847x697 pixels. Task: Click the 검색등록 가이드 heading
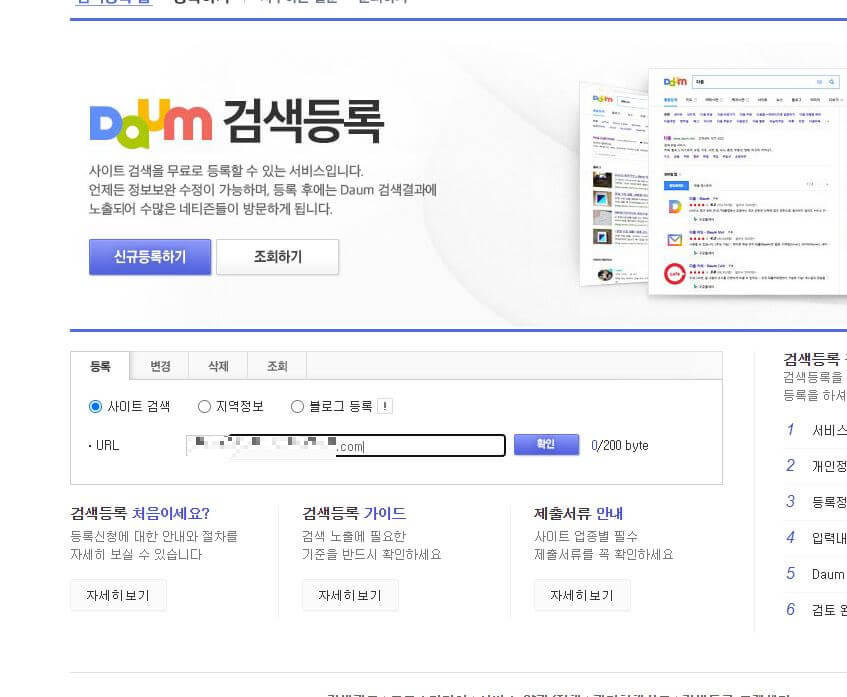[x=354, y=513]
